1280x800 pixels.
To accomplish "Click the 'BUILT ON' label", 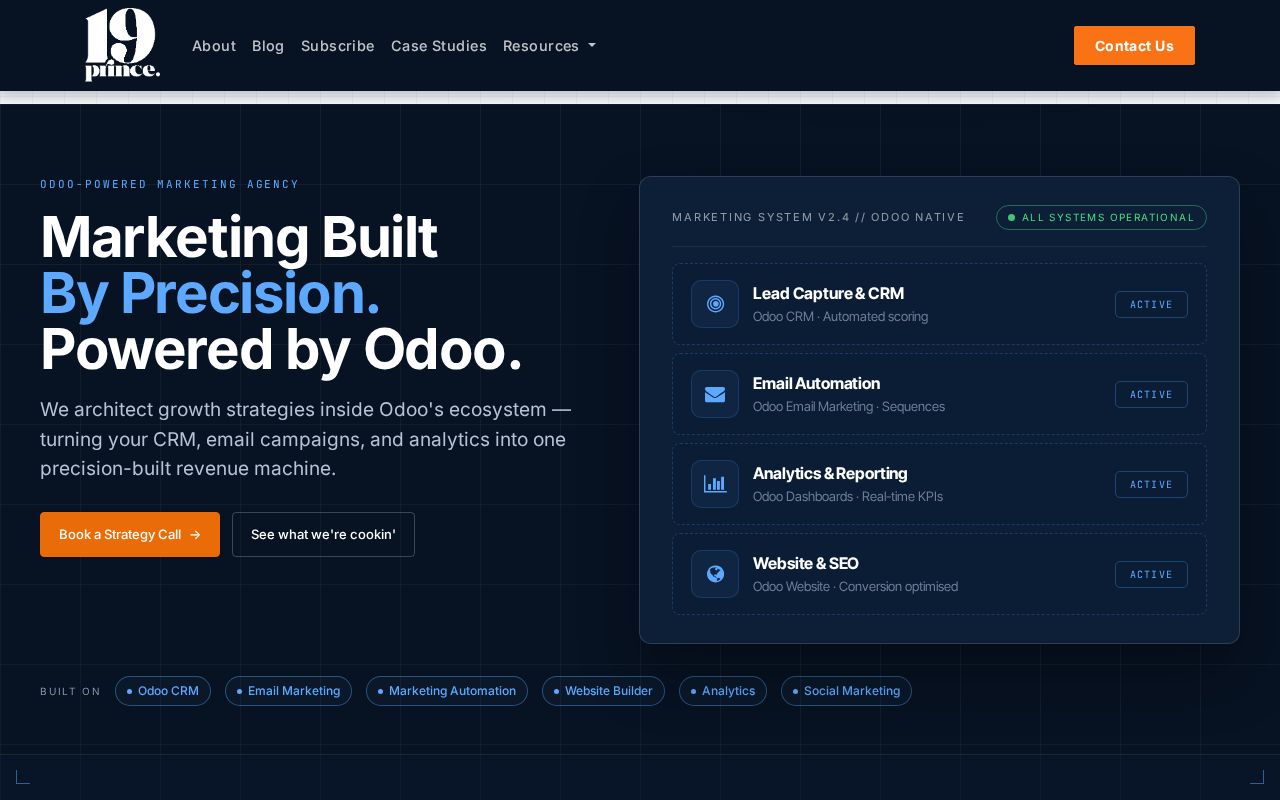I will pos(70,691).
